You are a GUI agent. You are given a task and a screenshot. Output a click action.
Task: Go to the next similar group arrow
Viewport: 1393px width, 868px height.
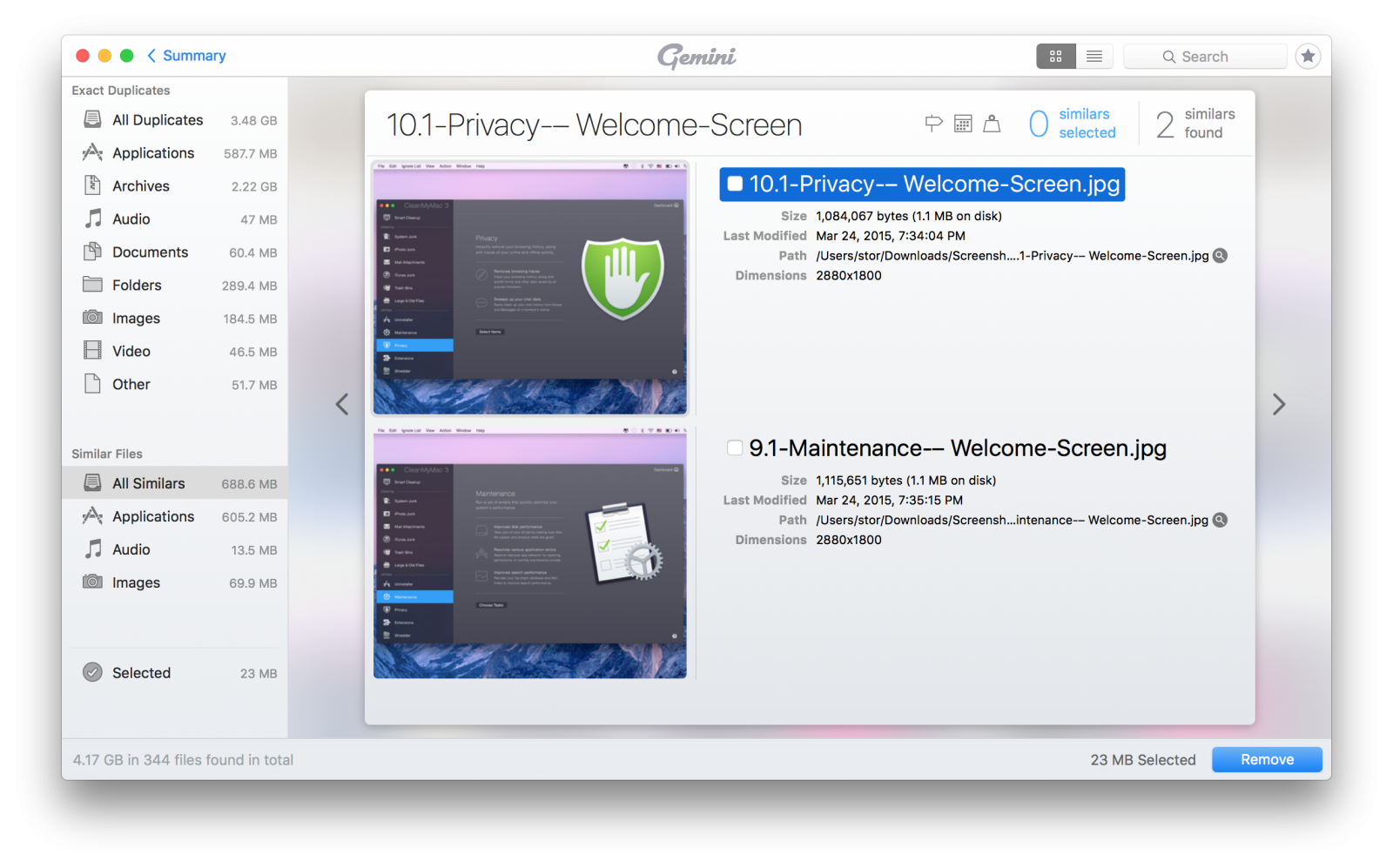point(1278,404)
